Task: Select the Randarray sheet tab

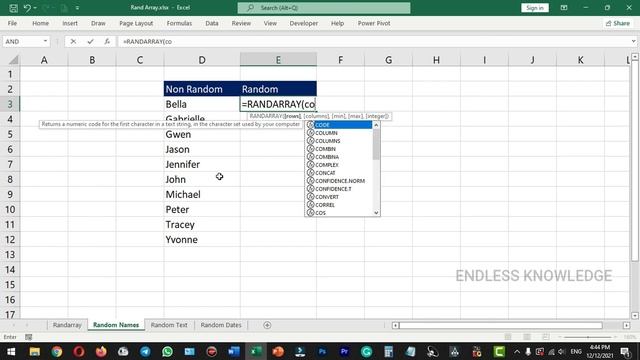Action: [x=67, y=325]
